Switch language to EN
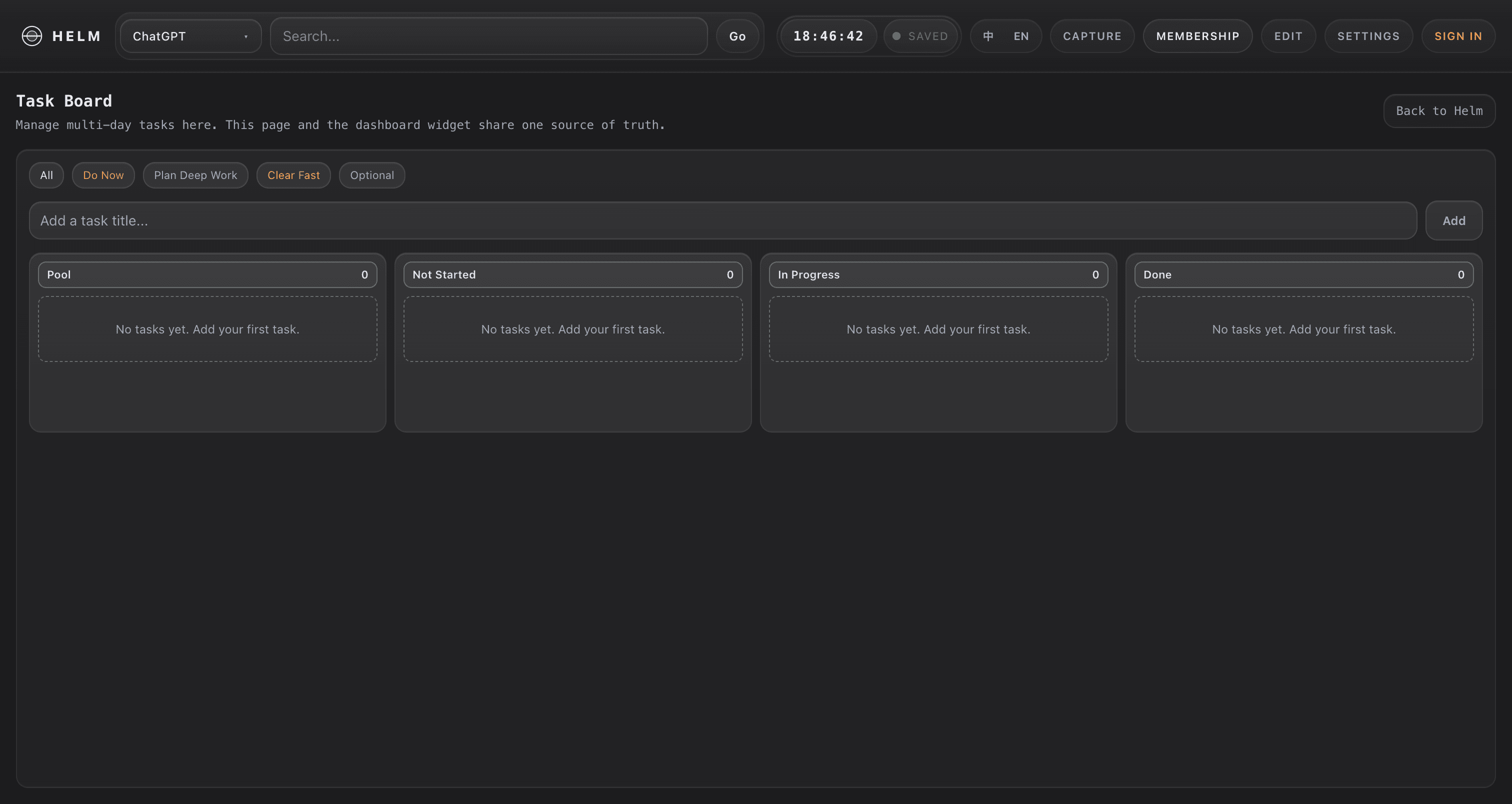Viewport: 1512px width, 804px height. [x=1021, y=36]
